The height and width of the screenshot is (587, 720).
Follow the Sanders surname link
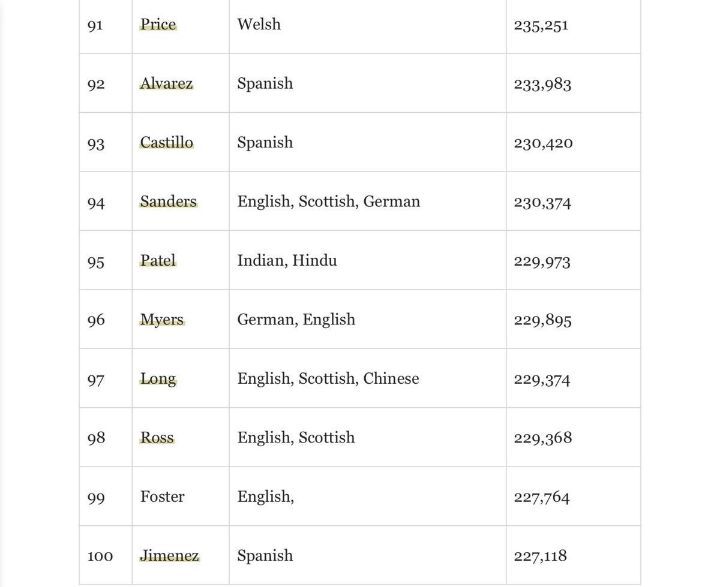168,202
